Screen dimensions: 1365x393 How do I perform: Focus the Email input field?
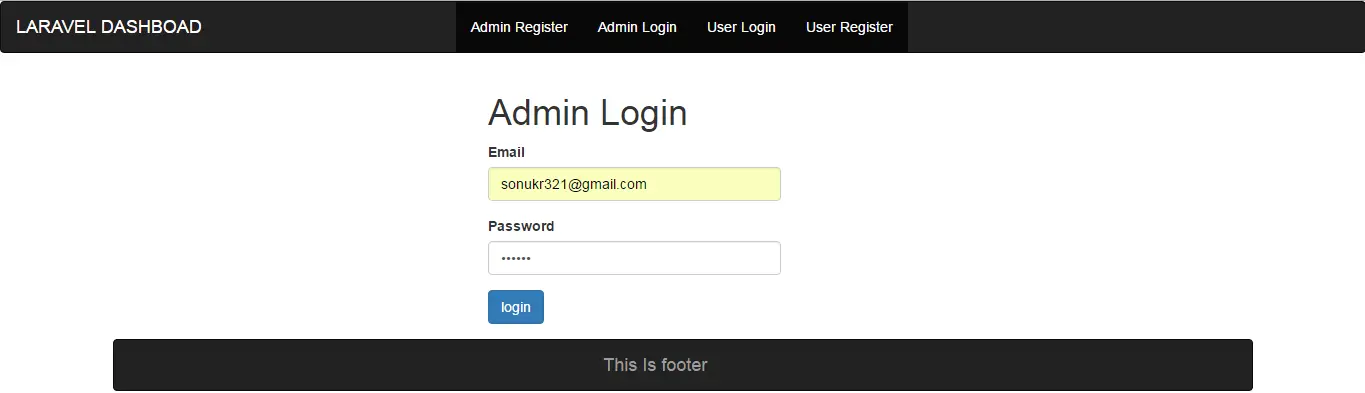coord(634,184)
